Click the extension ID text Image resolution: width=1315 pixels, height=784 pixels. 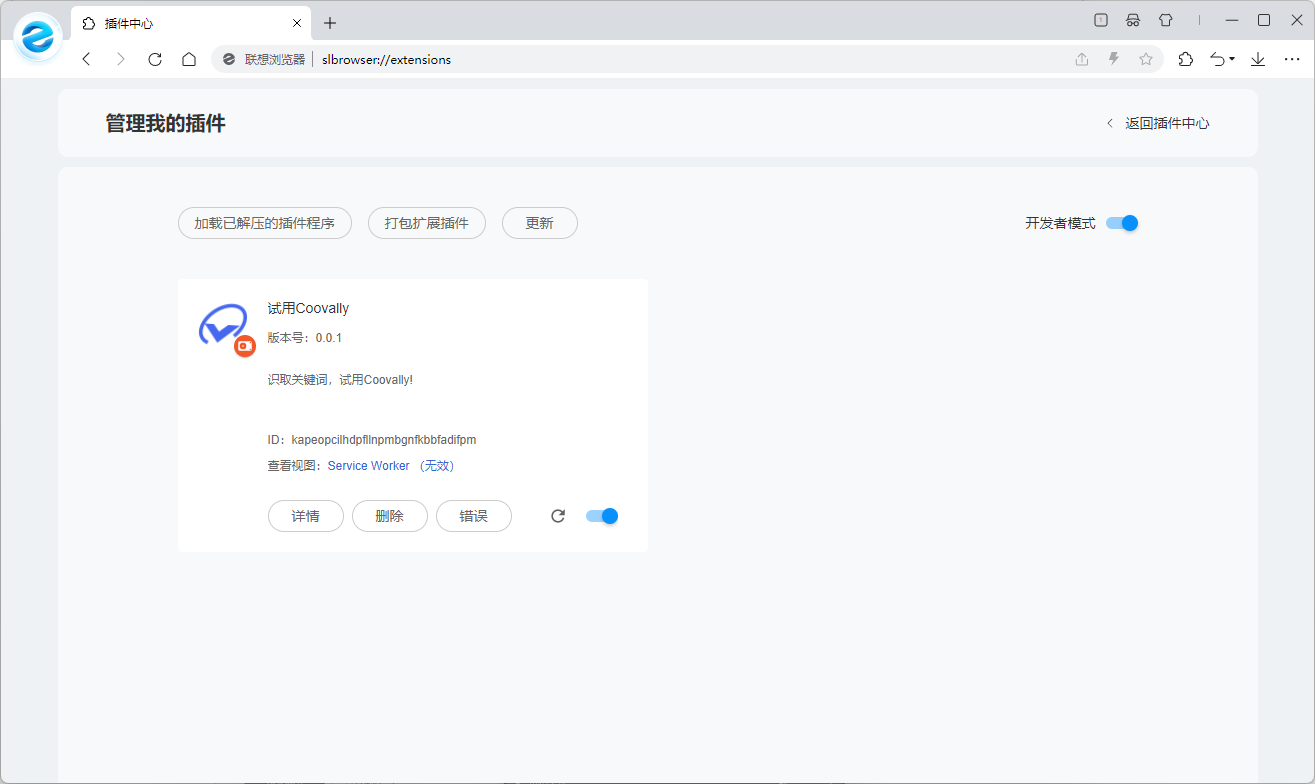pyautogui.click(x=372, y=440)
